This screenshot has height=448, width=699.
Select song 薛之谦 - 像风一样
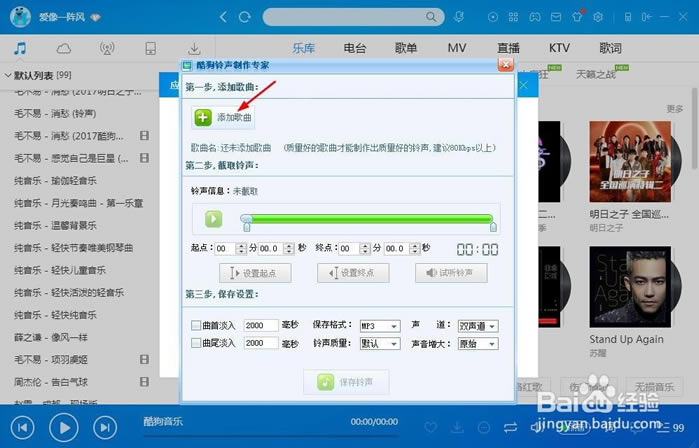50,337
